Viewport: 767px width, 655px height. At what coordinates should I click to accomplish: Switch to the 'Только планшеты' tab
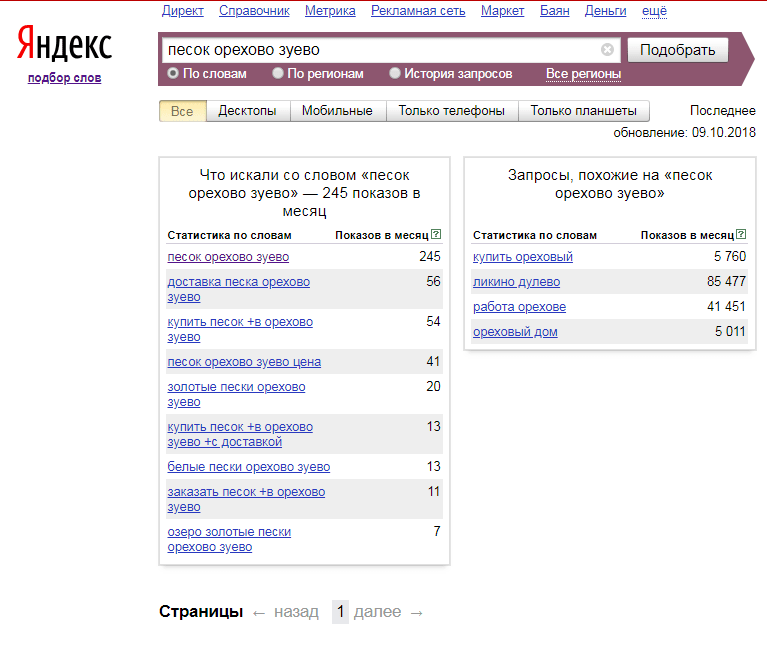(584, 111)
